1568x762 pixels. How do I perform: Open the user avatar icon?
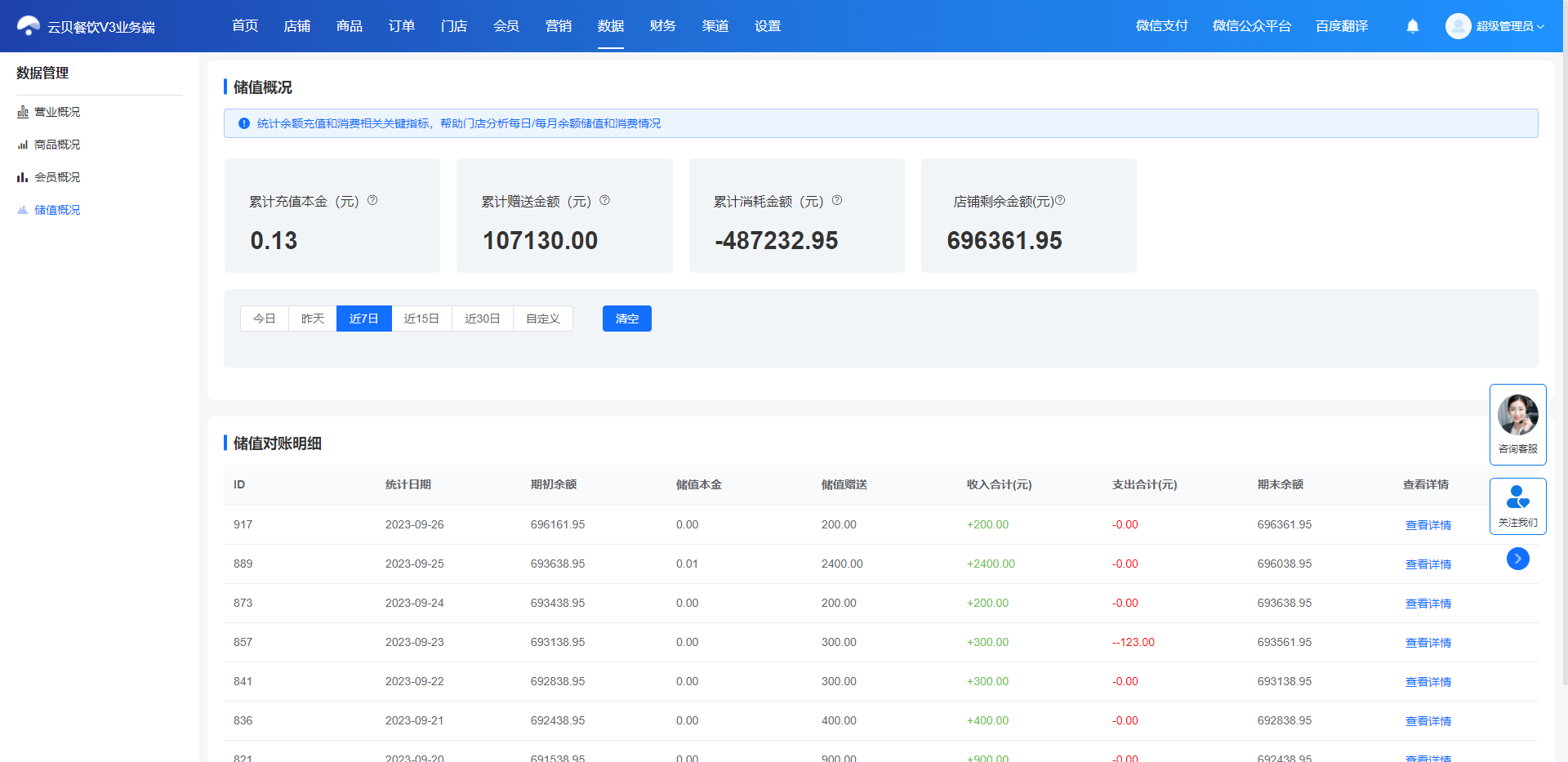(1458, 26)
